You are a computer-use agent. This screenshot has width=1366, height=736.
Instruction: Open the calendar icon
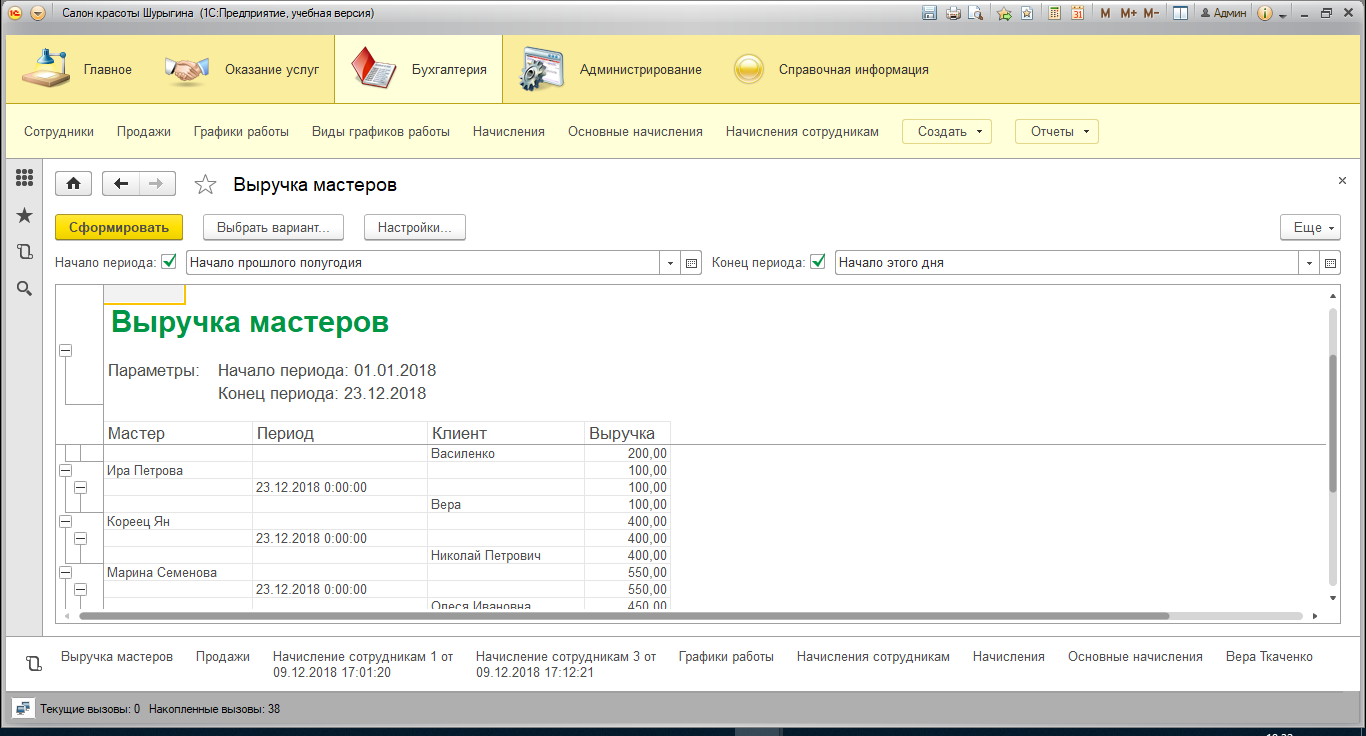(1077, 13)
